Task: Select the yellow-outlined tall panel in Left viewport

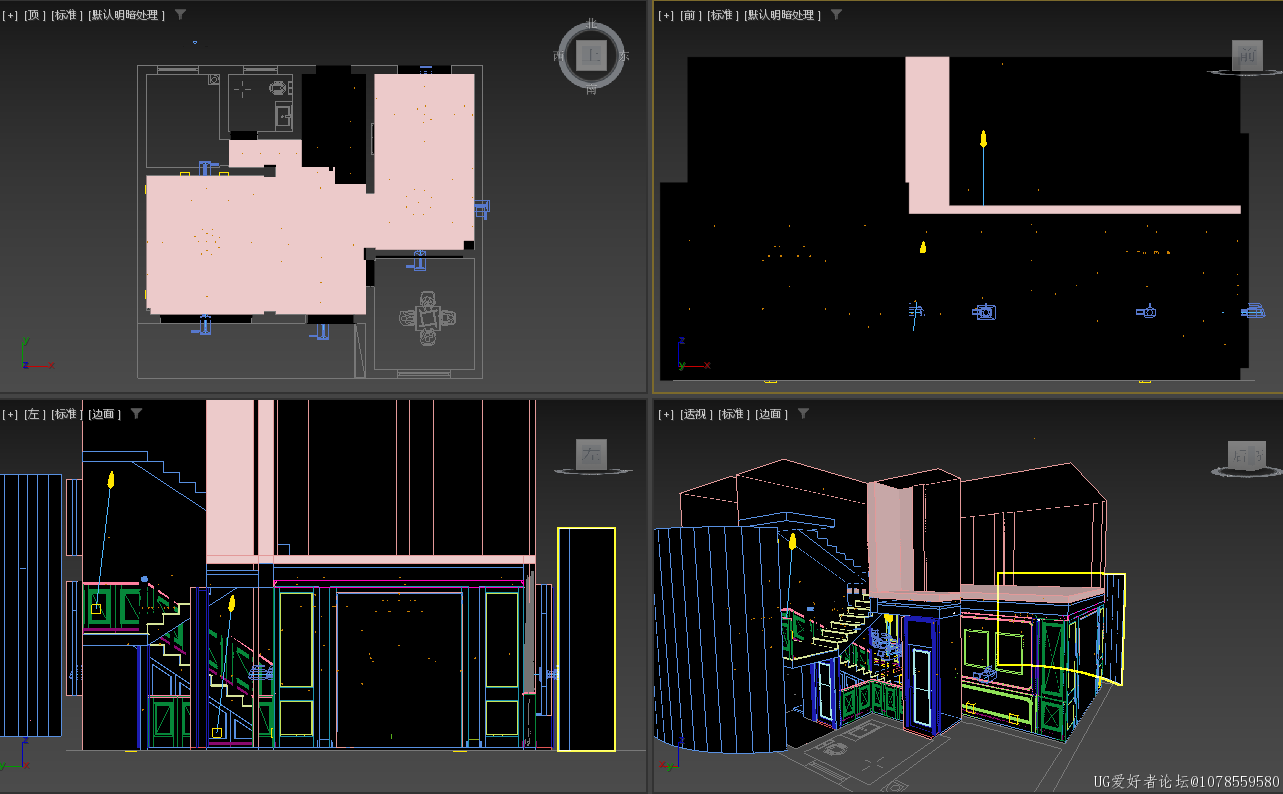Action: (586, 639)
